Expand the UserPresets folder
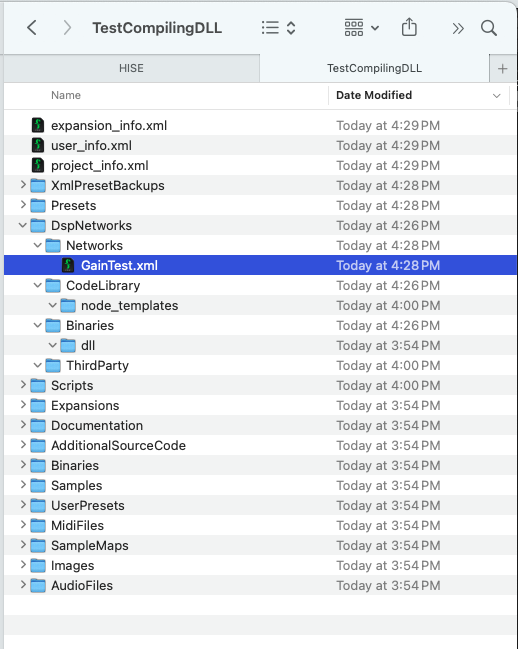This screenshot has height=649, width=518. pos(23,505)
